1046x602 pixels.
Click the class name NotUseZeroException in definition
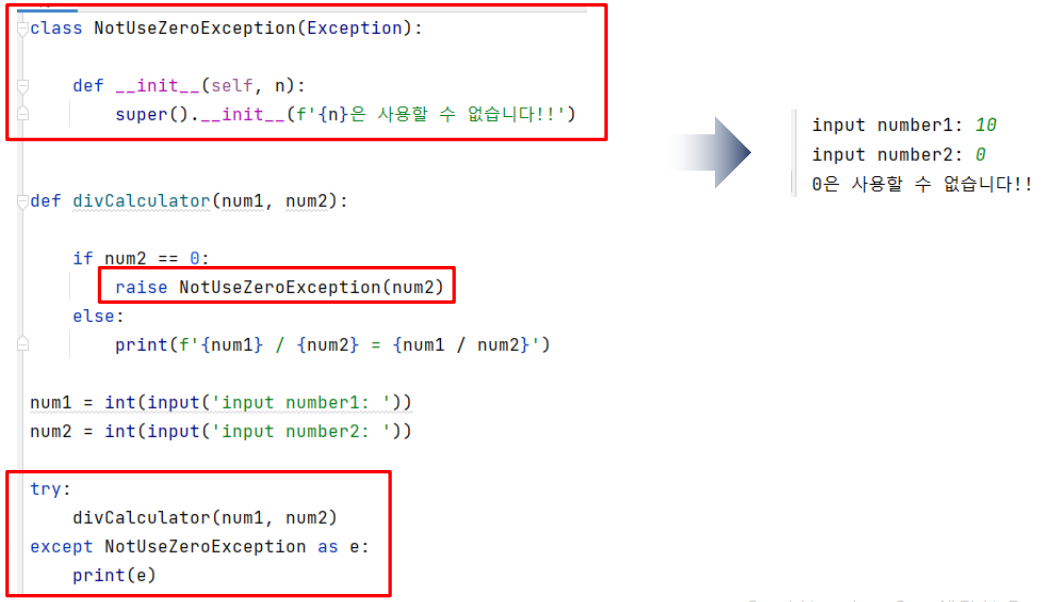(x=195, y=28)
